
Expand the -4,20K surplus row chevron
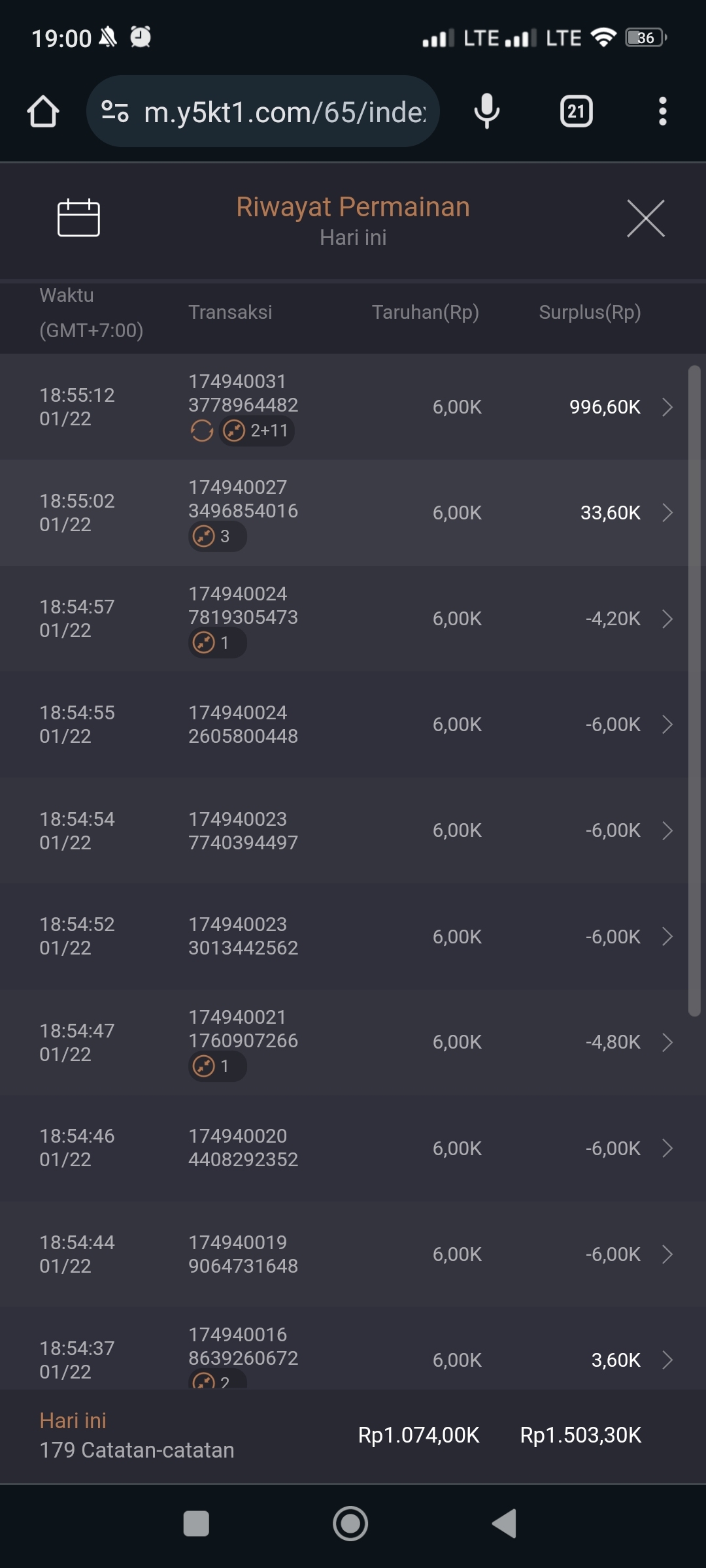coord(667,619)
